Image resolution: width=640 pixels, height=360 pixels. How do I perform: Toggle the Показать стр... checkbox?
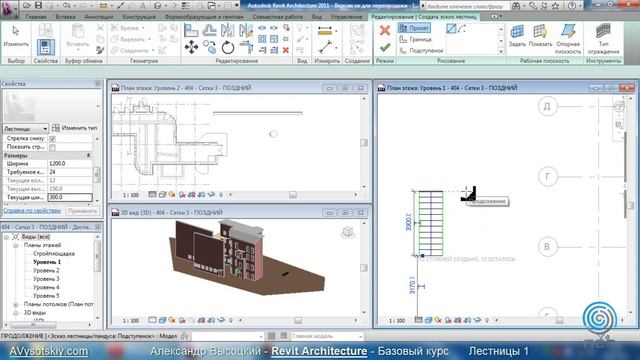click(52, 147)
